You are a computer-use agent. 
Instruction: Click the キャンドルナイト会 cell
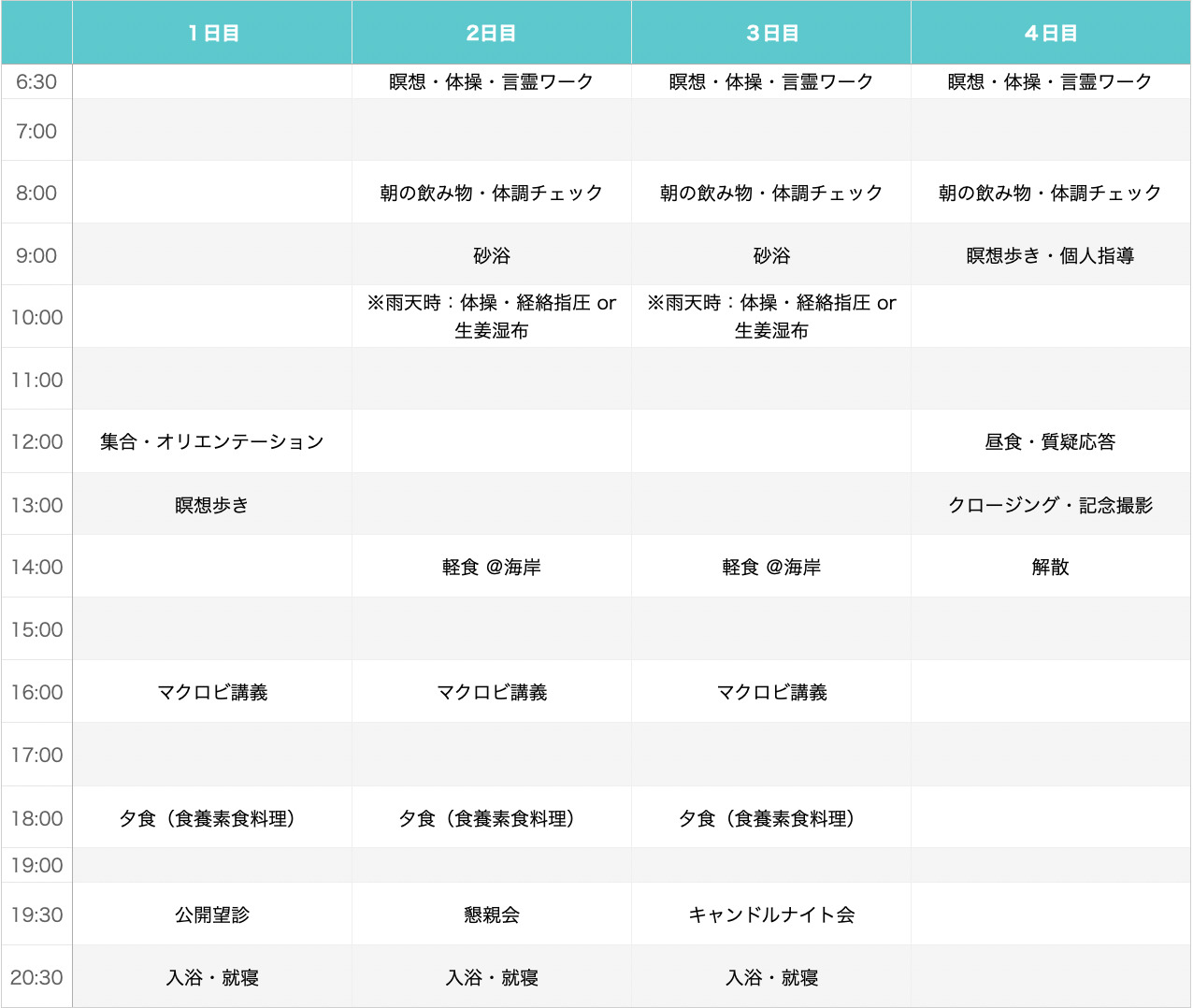click(x=771, y=914)
